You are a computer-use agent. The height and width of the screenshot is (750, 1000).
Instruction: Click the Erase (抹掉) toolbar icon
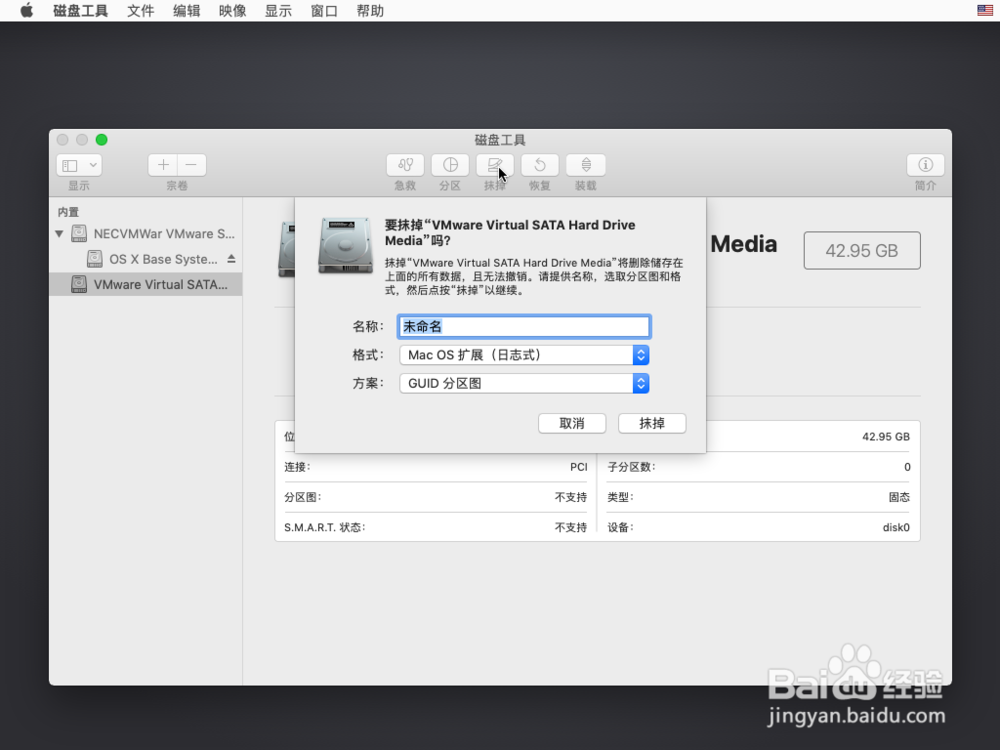[495, 165]
